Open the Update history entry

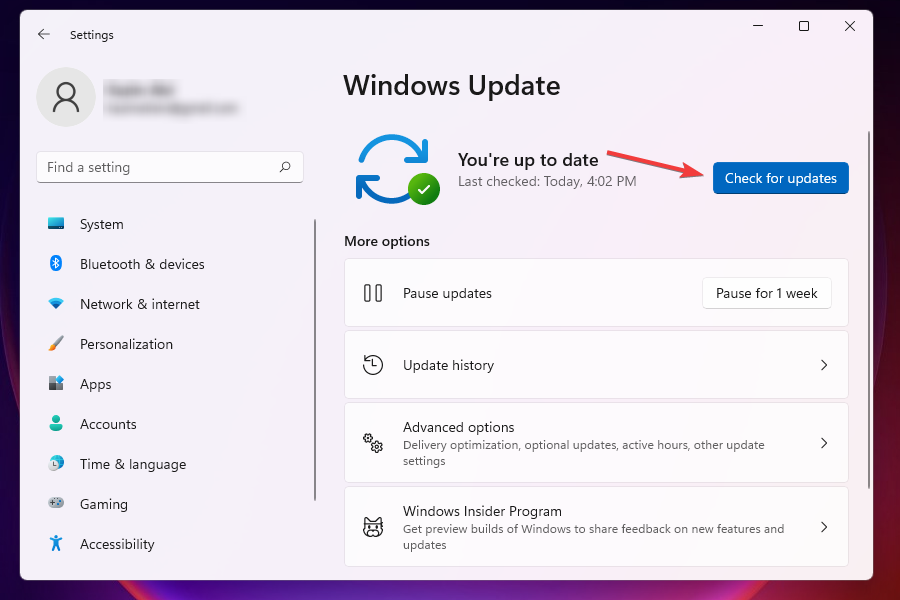pyautogui.click(x=596, y=365)
